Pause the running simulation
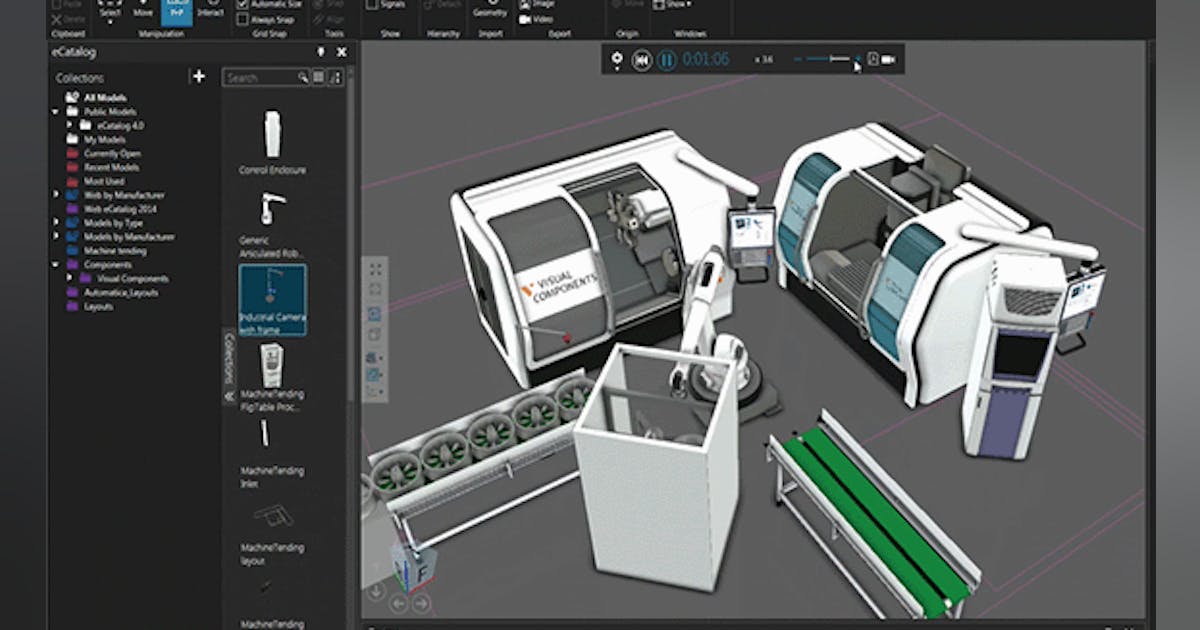The height and width of the screenshot is (630, 1200). coord(666,60)
